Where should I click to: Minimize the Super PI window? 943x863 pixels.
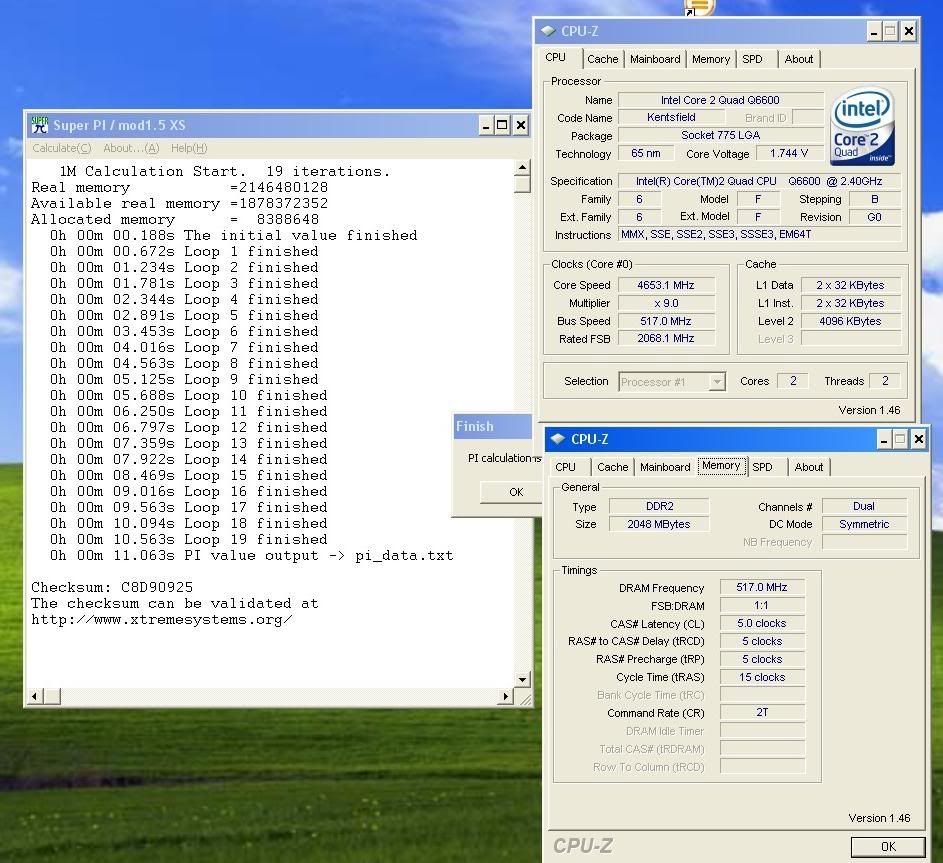pyautogui.click(x=486, y=125)
